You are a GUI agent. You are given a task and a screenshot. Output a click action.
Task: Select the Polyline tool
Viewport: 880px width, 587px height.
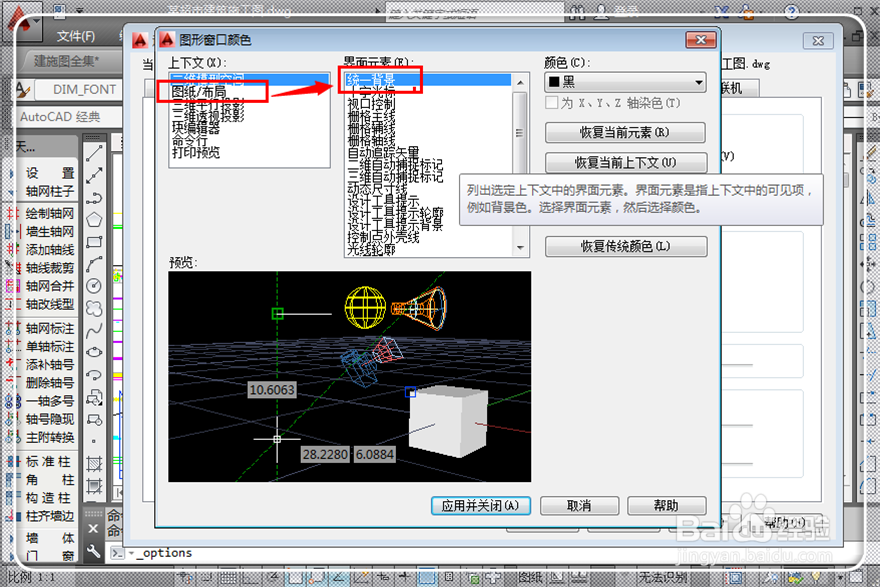(x=94, y=198)
